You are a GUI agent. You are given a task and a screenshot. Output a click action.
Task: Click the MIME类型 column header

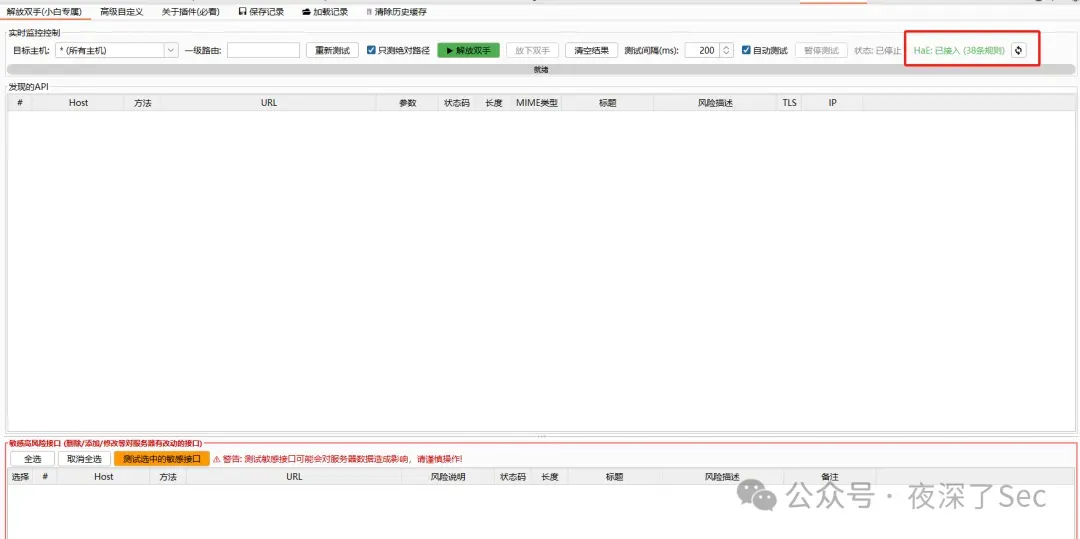click(537, 103)
